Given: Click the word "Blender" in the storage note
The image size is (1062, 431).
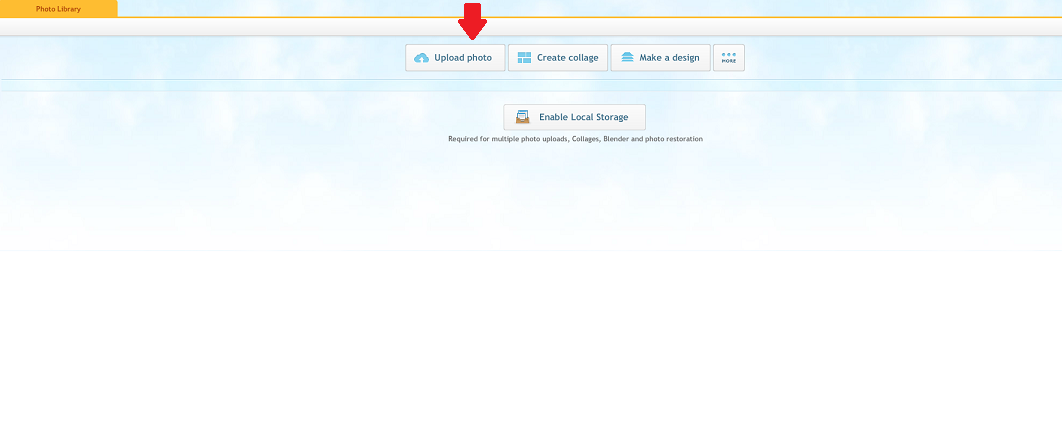Looking at the screenshot, I should pos(616,139).
